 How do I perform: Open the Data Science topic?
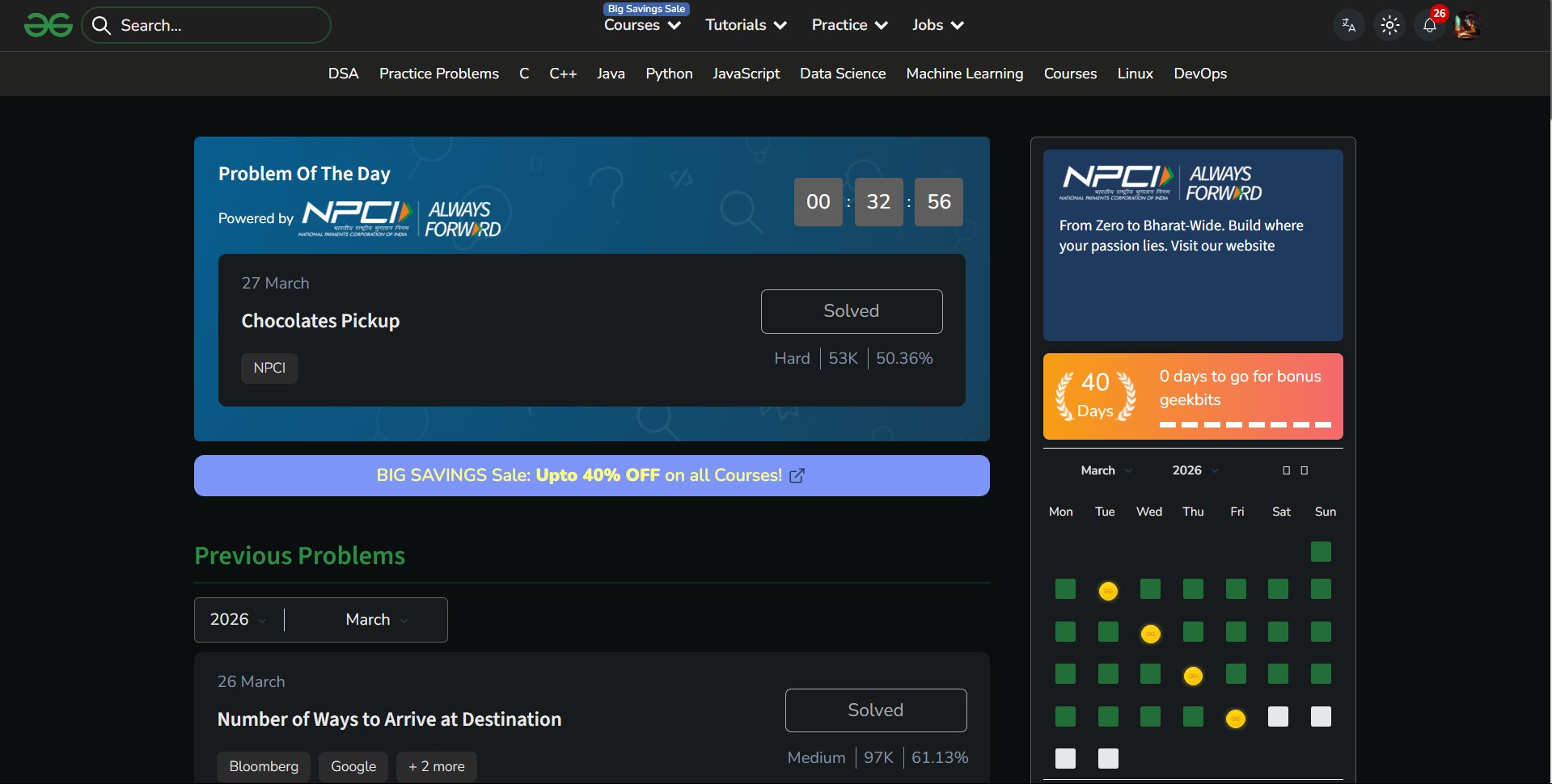point(843,74)
